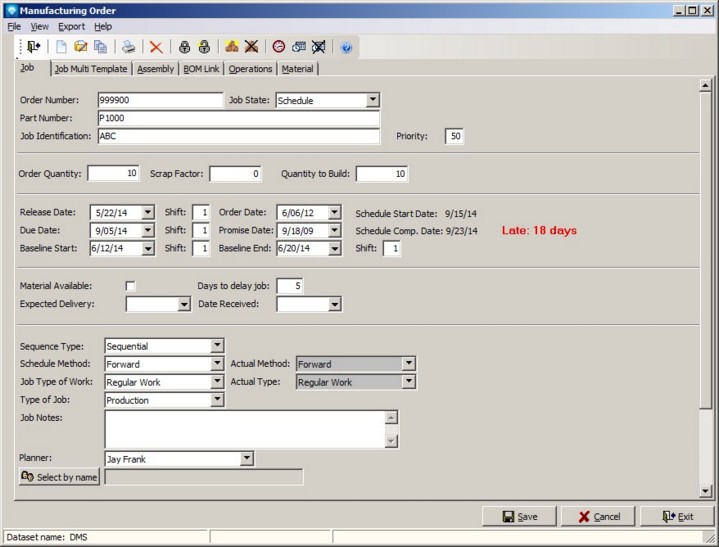Switch to the Operations tab
The image size is (719, 547).
pos(250,69)
